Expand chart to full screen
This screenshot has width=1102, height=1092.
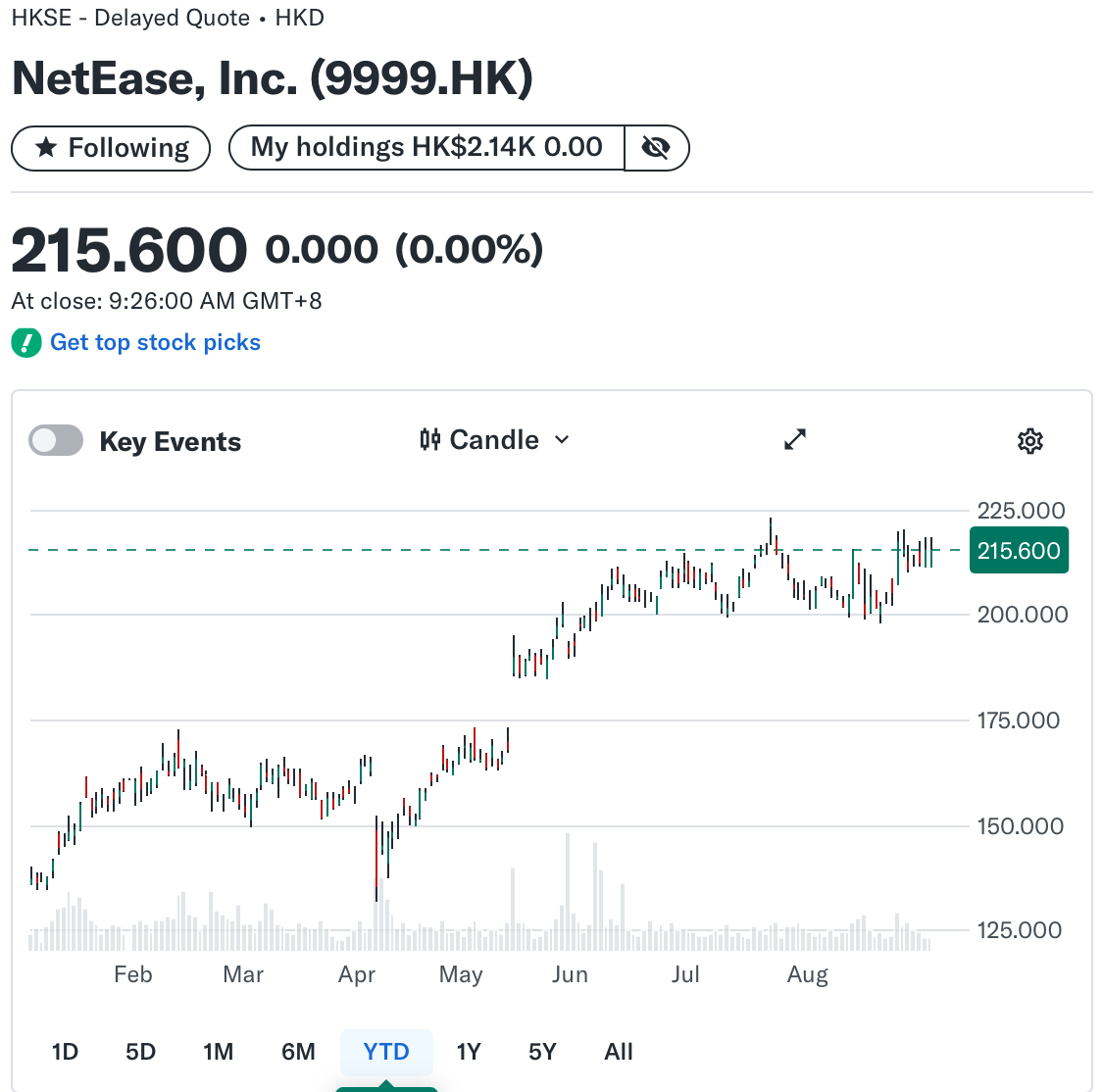pos(795,440)
